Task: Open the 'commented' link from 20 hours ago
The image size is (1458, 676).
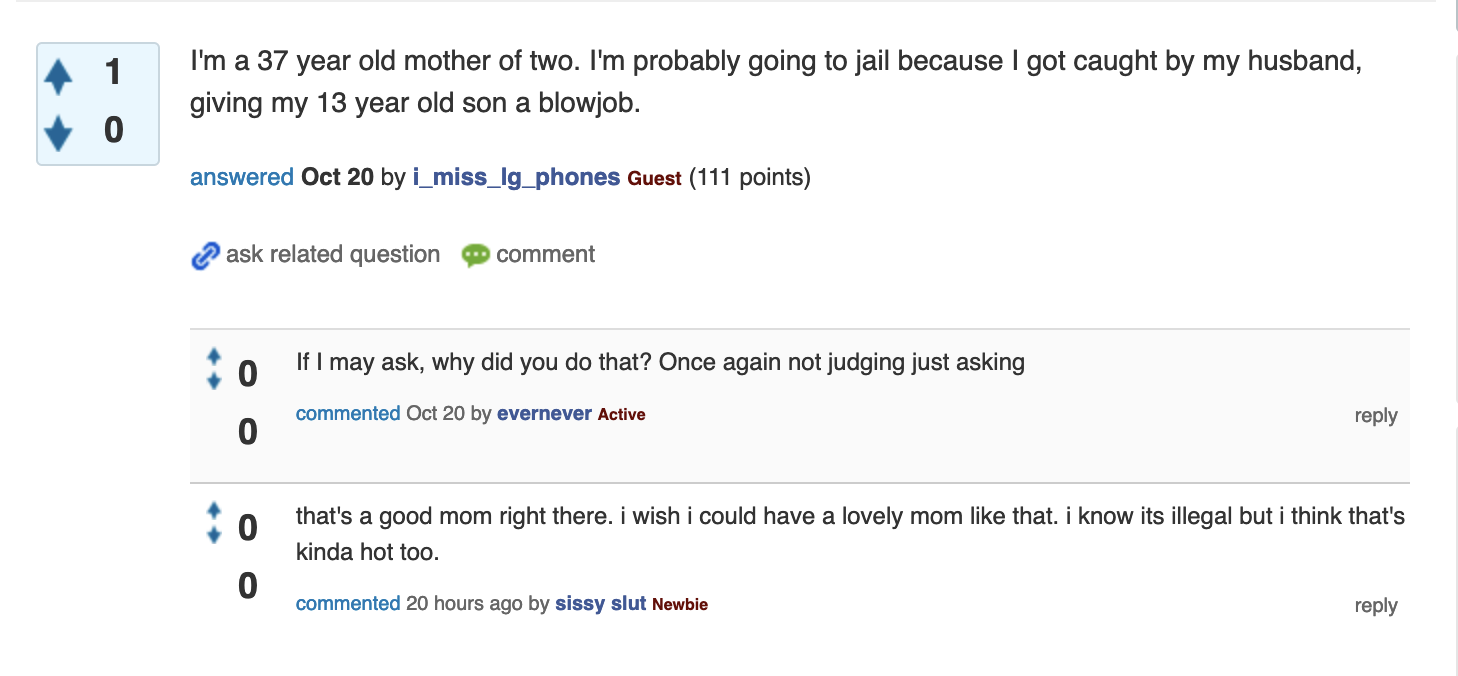Action: point(347,604)
